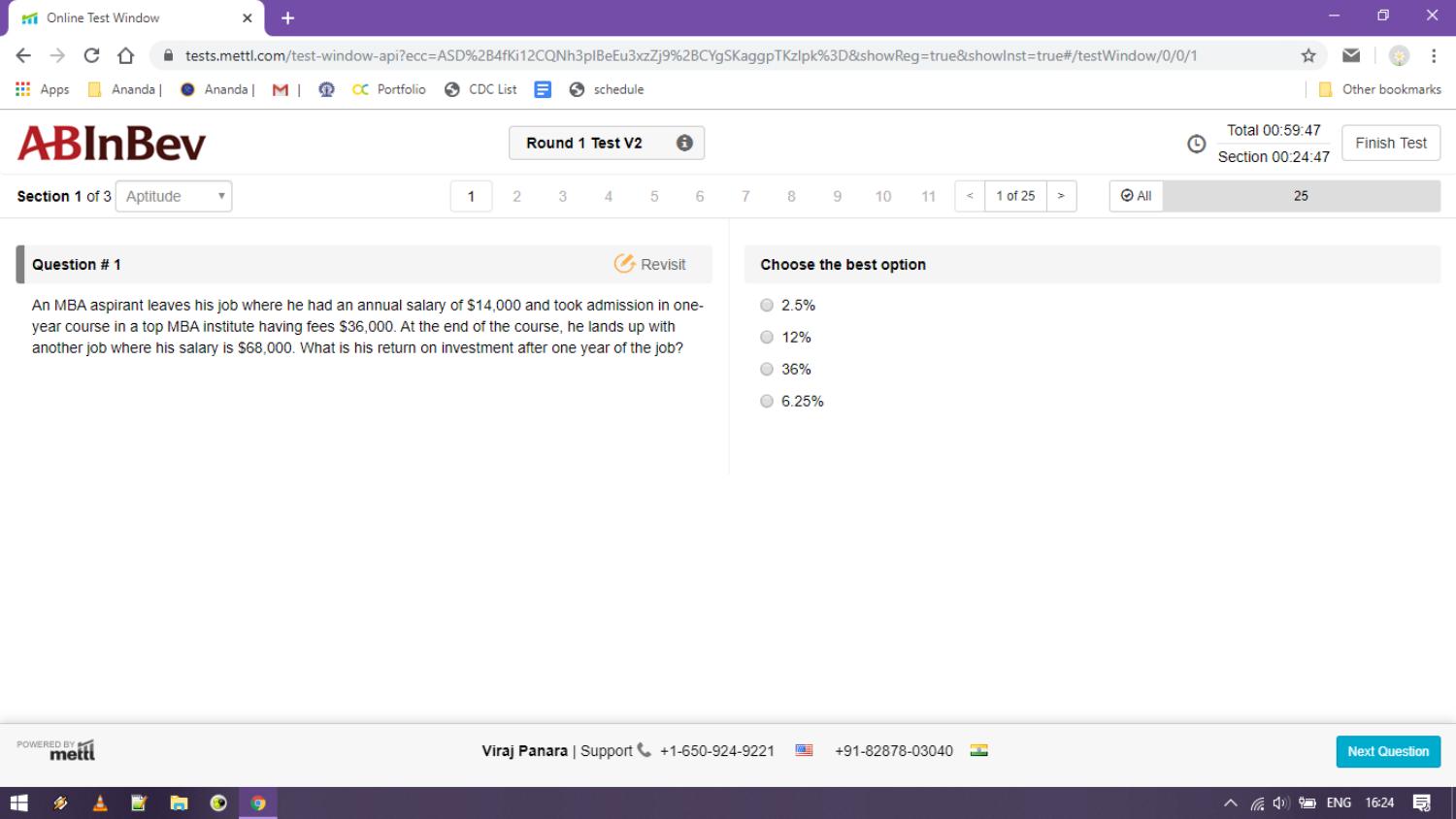Click the question progress bar showing 25
The width and height of the screenshot is (1456, 819).
coord(1300,195)
